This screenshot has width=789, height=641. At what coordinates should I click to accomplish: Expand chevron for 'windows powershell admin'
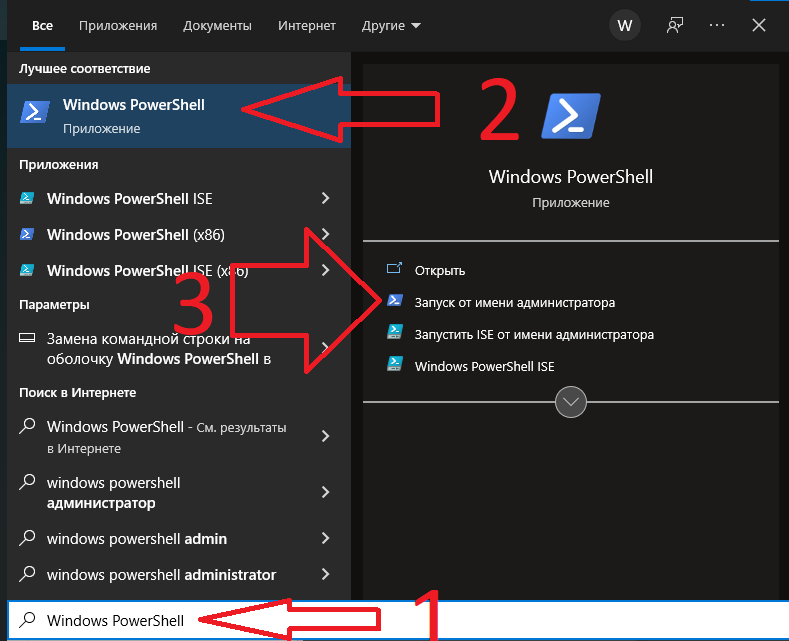click(326, 538)
